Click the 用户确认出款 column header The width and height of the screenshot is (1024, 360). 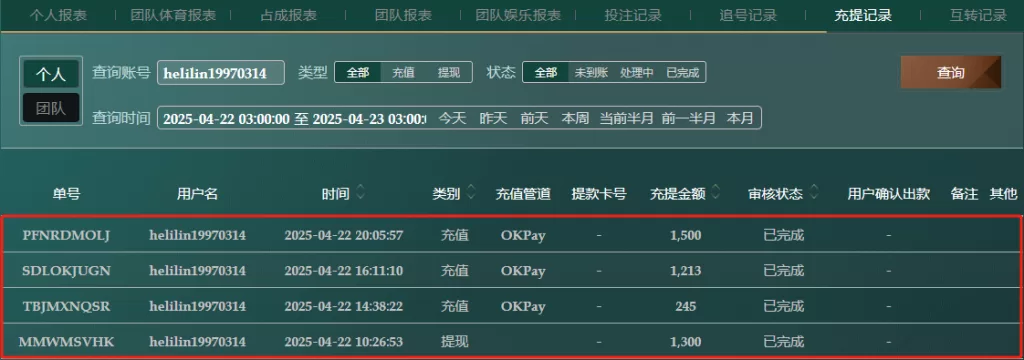point(889,194)
